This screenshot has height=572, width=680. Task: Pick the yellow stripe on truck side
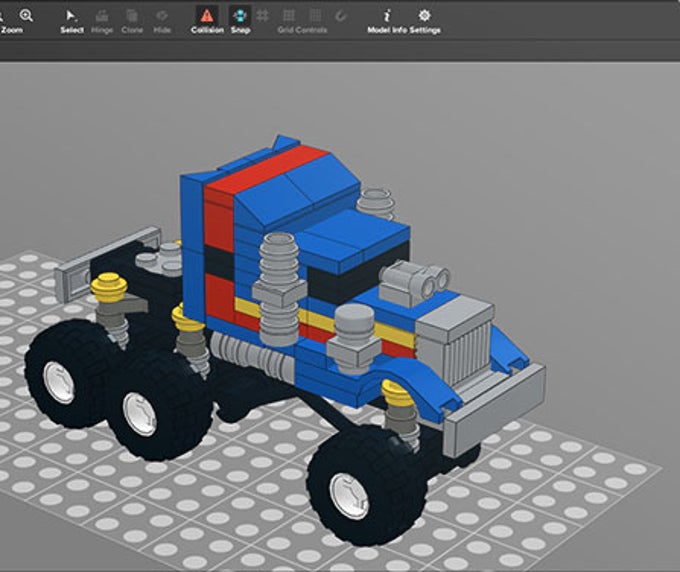point(323,320)
